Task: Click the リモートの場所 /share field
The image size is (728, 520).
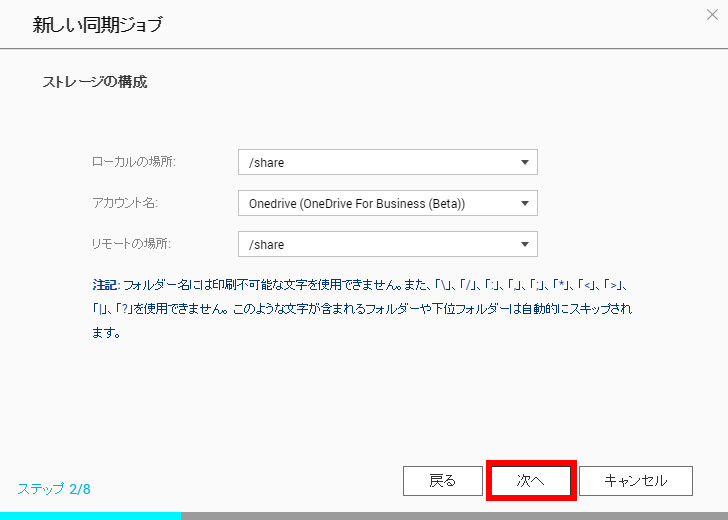Action: [388, 244]
